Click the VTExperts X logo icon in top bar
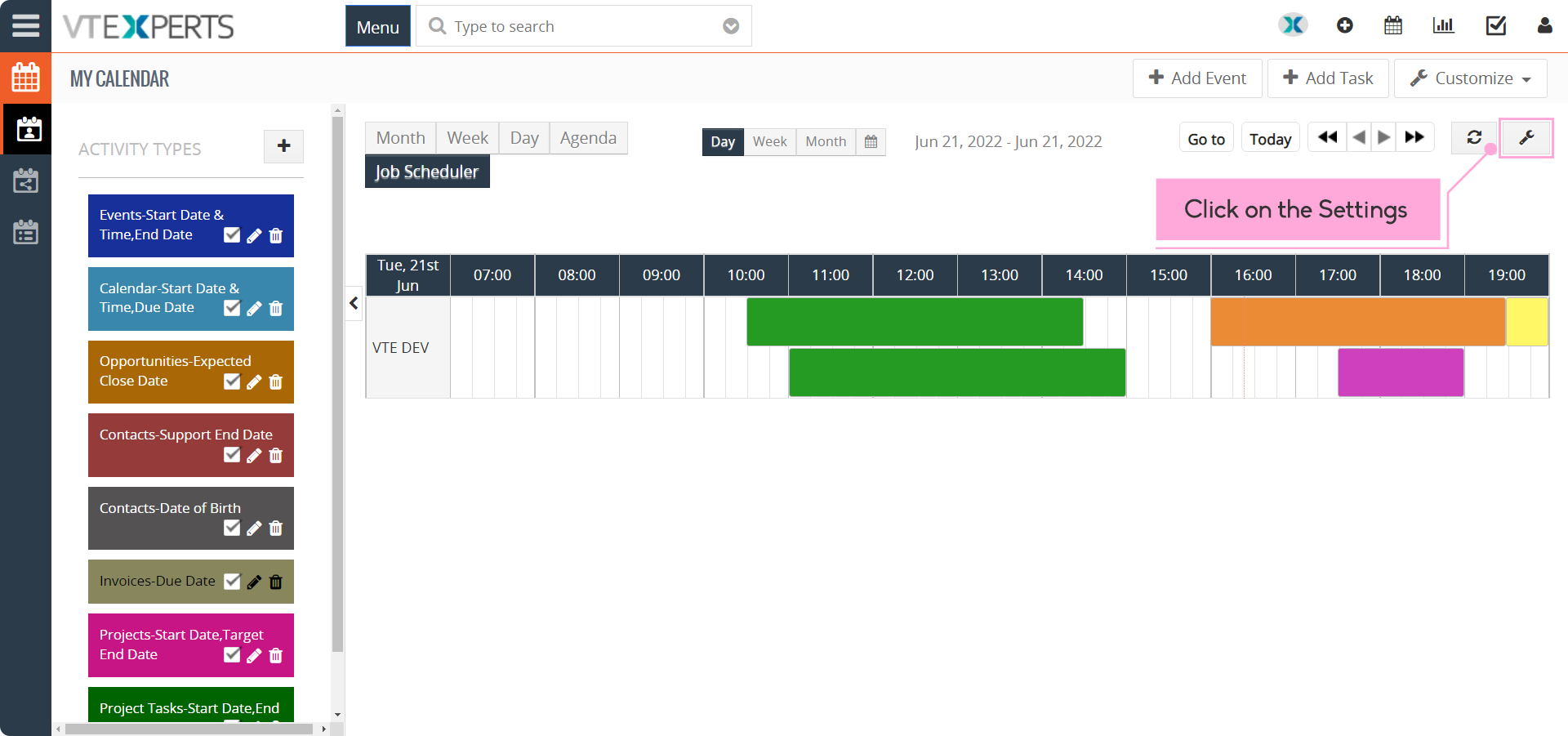Viewport: 1568px width, 736px height. tap(1293, 25)
